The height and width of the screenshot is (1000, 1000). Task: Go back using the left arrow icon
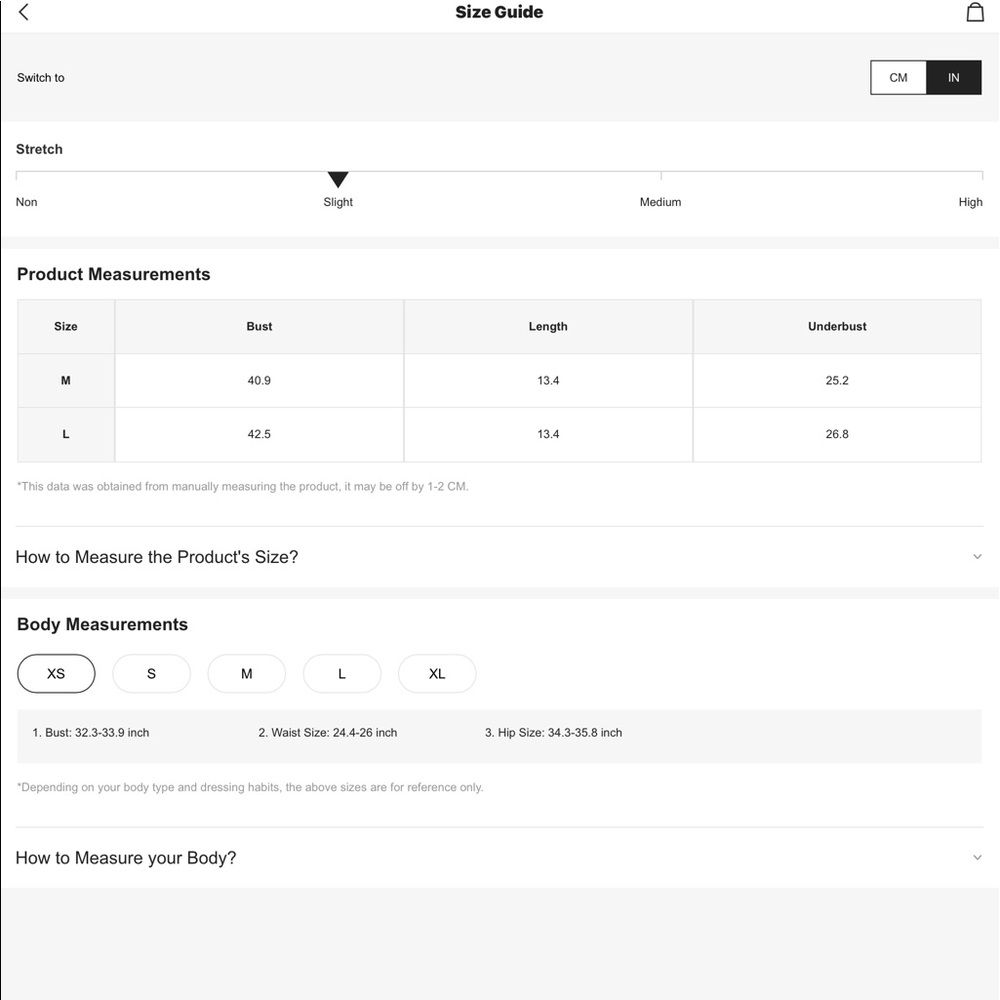(x=24, y=12)
